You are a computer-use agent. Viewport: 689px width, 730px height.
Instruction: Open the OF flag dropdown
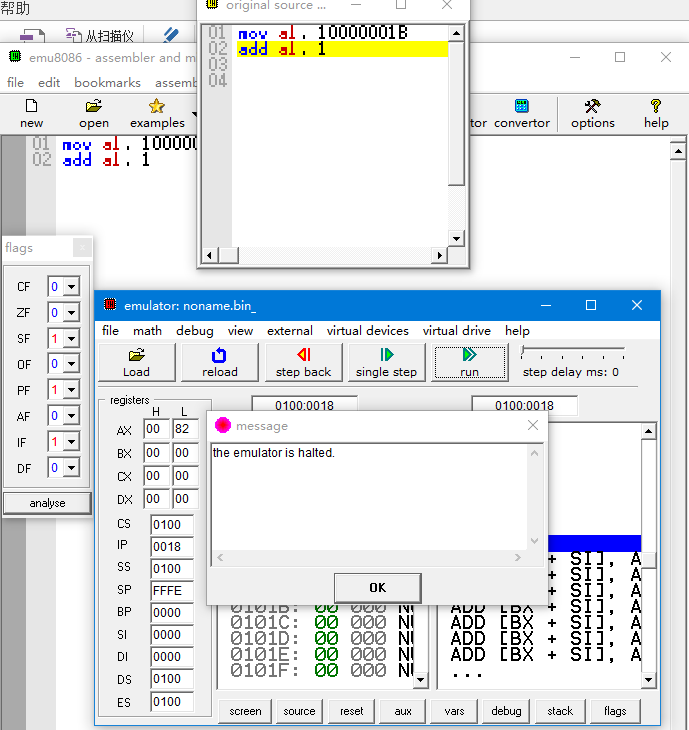(71, 364)
